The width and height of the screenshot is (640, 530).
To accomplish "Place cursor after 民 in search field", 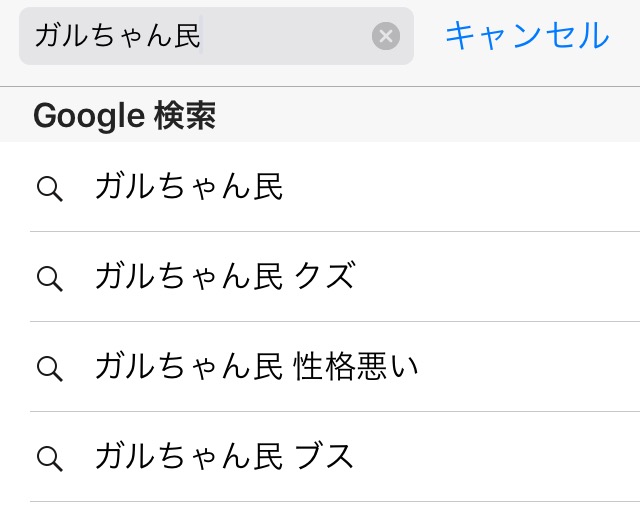I will [x=201, y=36].
